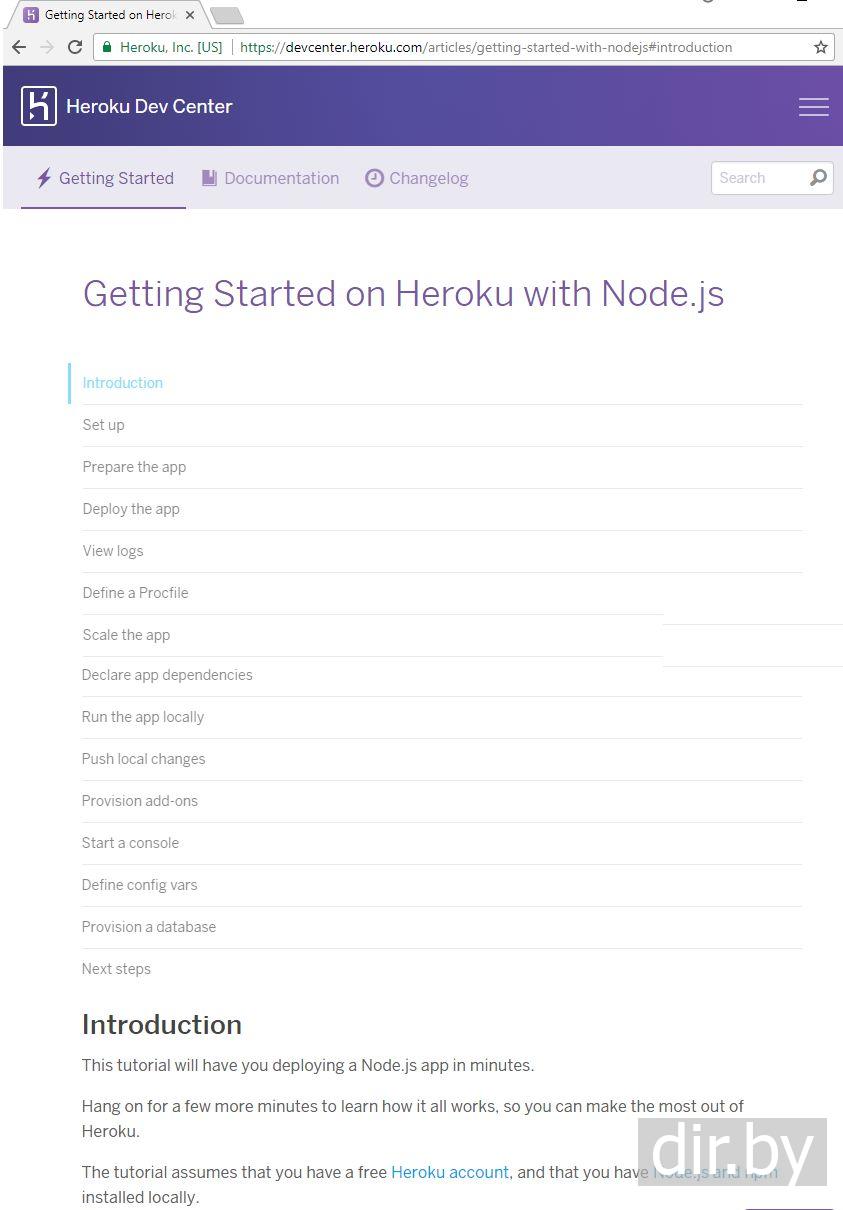
Task: Jump to Provision a database section
Action: pyautogui.click(x=149, y=927)
